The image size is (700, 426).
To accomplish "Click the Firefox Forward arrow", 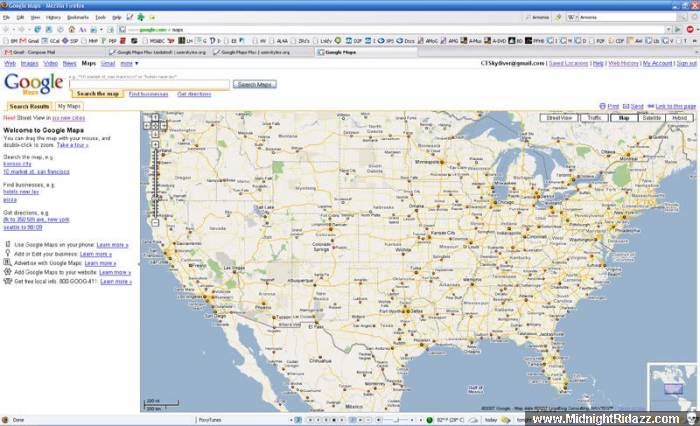I will click(21, 29).
